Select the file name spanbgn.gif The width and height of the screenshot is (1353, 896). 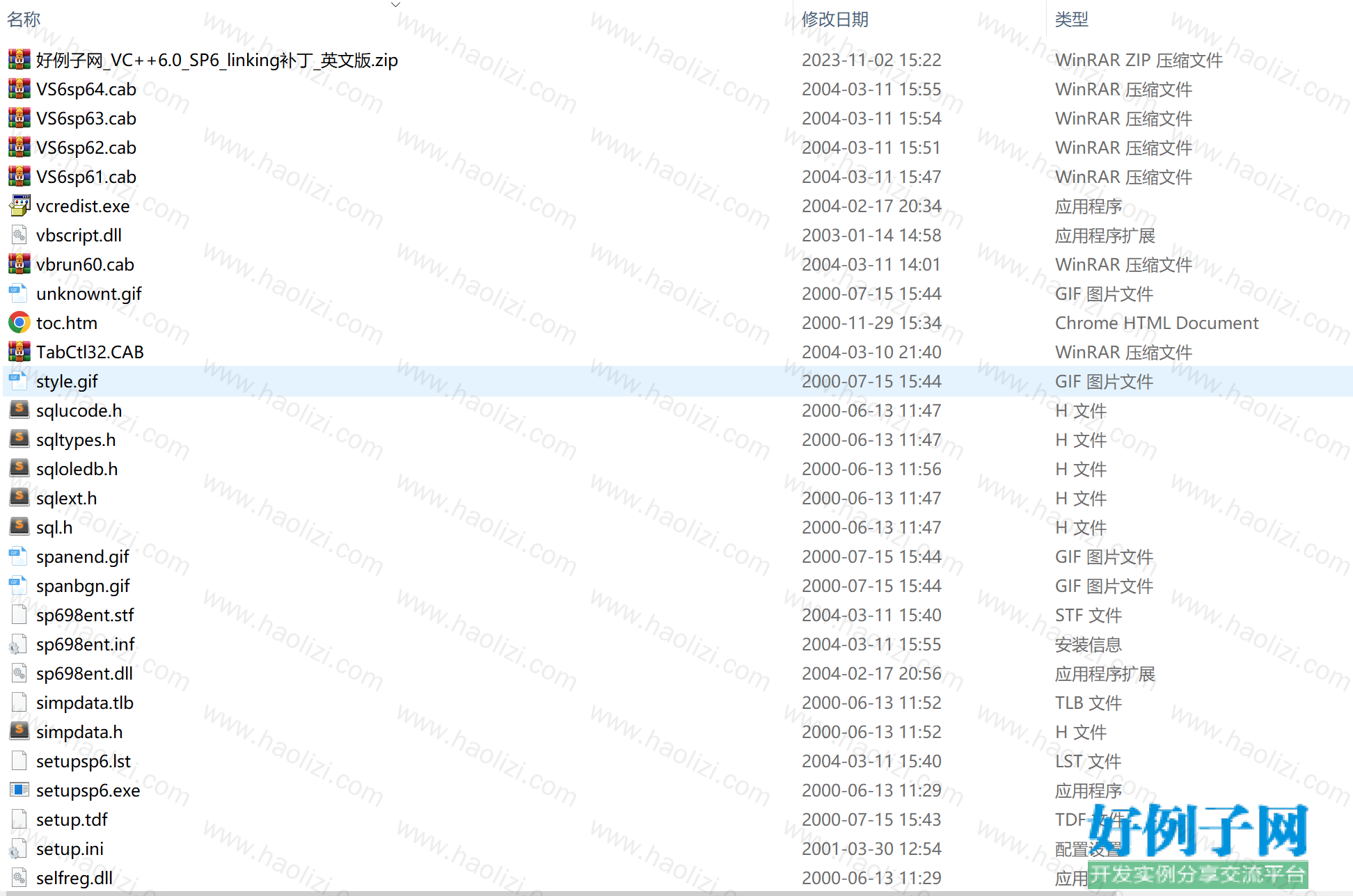tap(83, 586)
